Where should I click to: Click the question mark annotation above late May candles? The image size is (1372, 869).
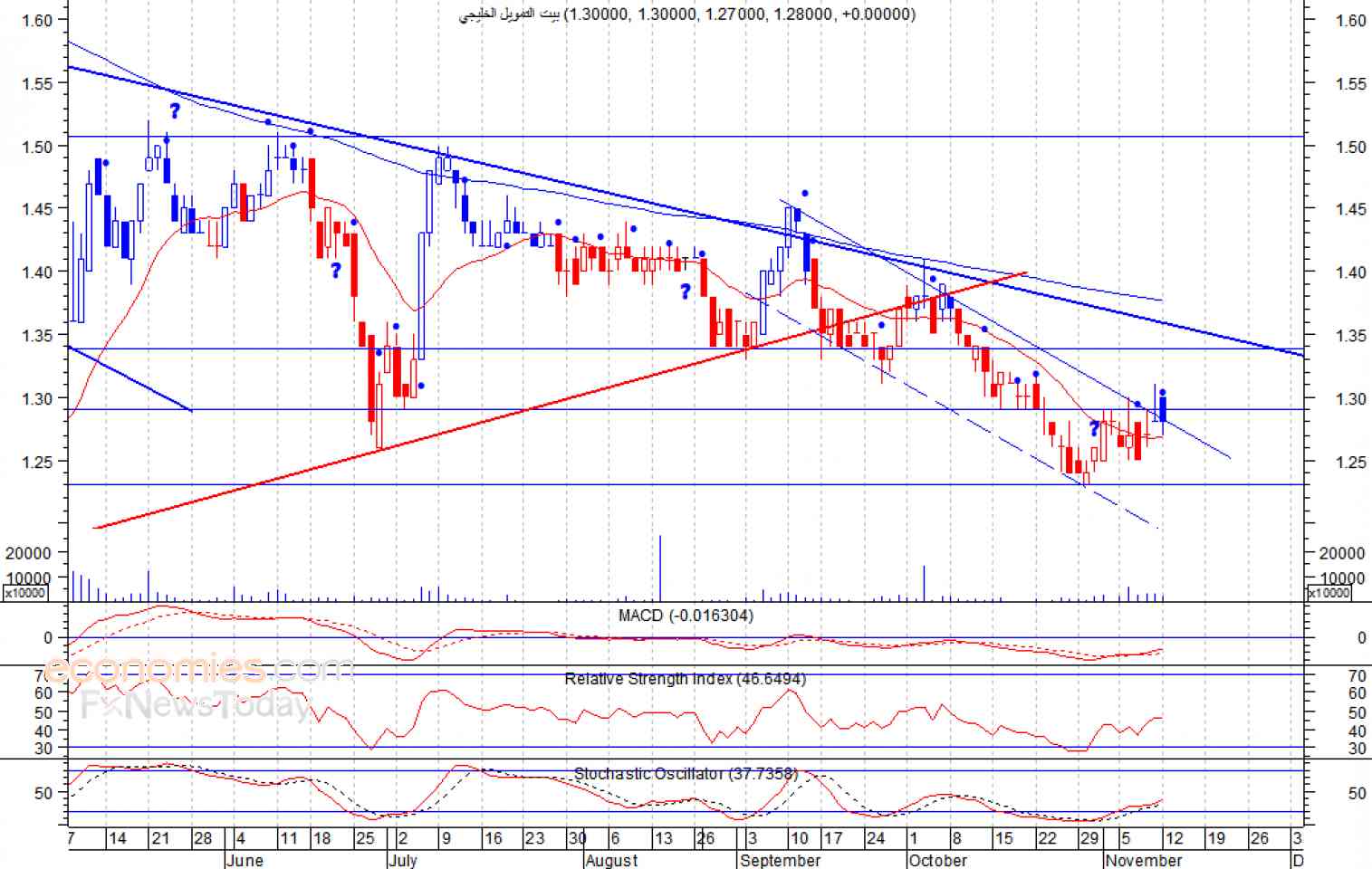tap(175, 110)
